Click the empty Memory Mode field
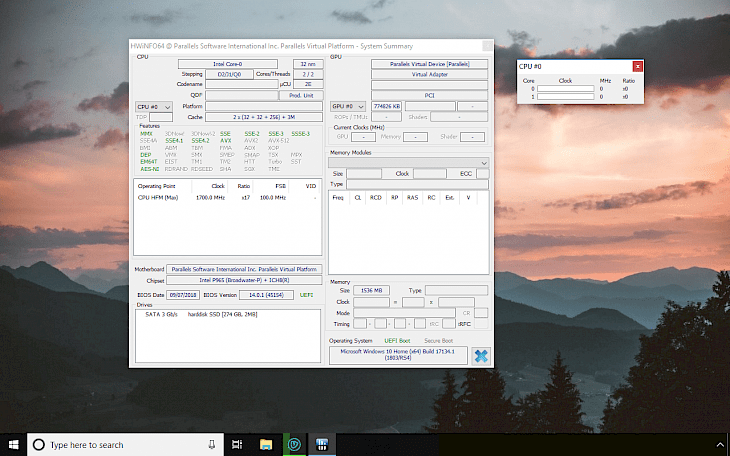This screenshot has width=730, height=456. click(x=404, y=313)
